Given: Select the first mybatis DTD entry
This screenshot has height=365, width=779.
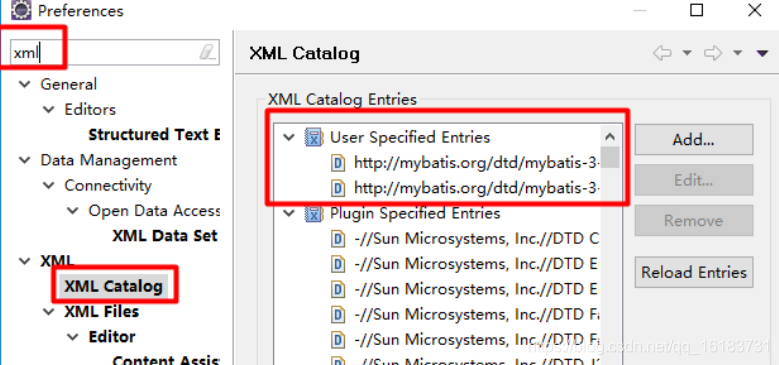Looking at the screenshot, I should pyautogui.click(x=477, y=163).
